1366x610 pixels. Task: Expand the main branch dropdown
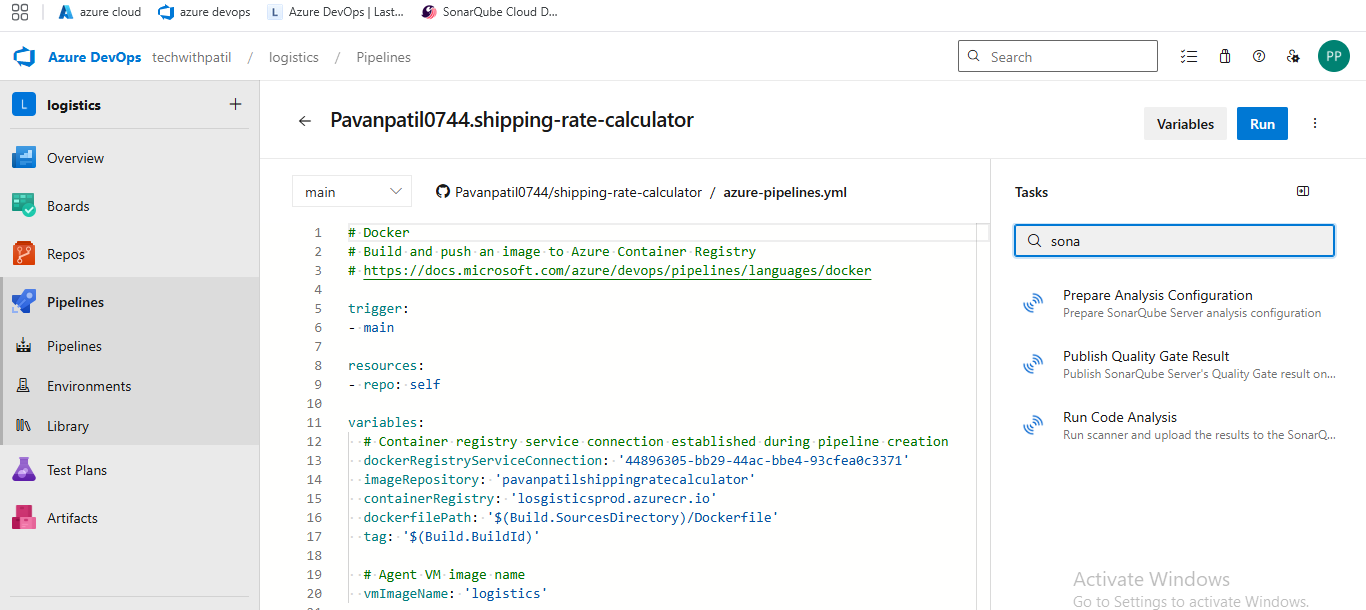351,192
